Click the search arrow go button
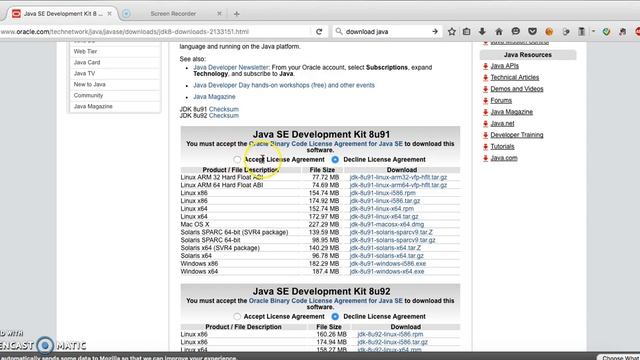640x360 pixels. (x=435, y=31)
